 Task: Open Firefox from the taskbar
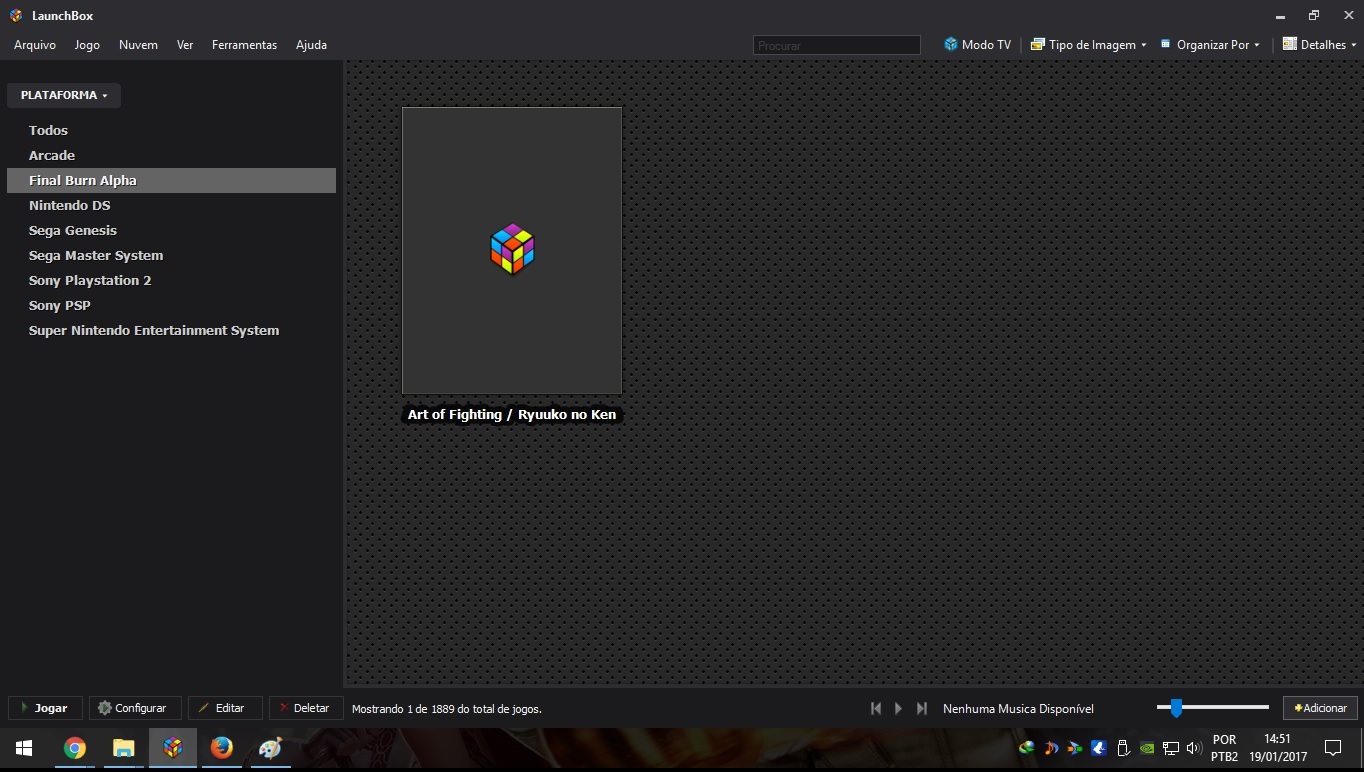coord(222,748)
